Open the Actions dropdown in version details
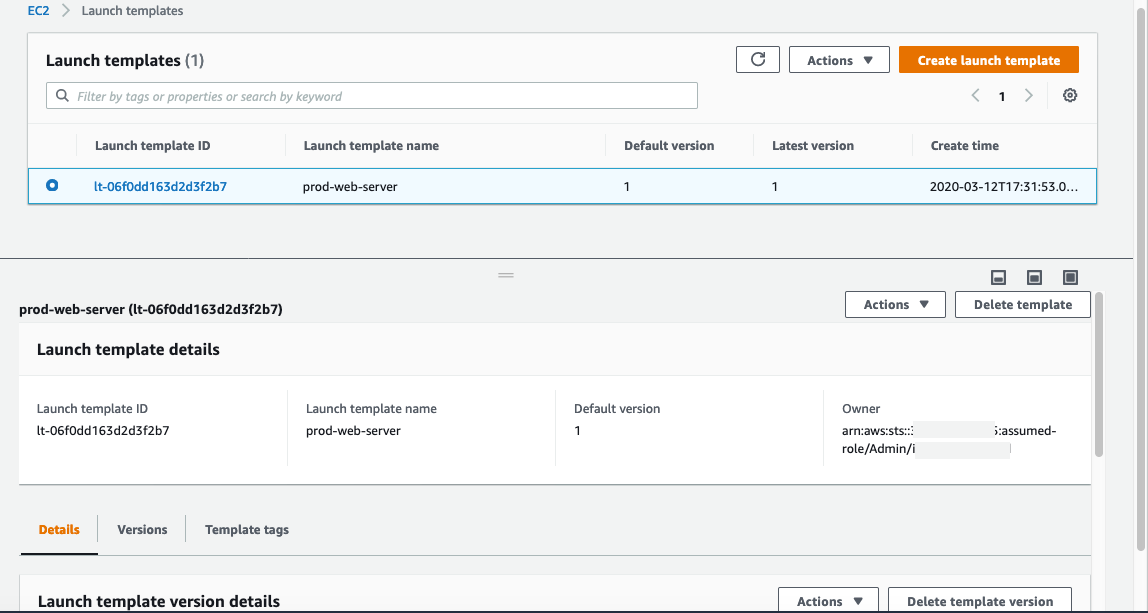1148x613 pixels. coord(828,601)
